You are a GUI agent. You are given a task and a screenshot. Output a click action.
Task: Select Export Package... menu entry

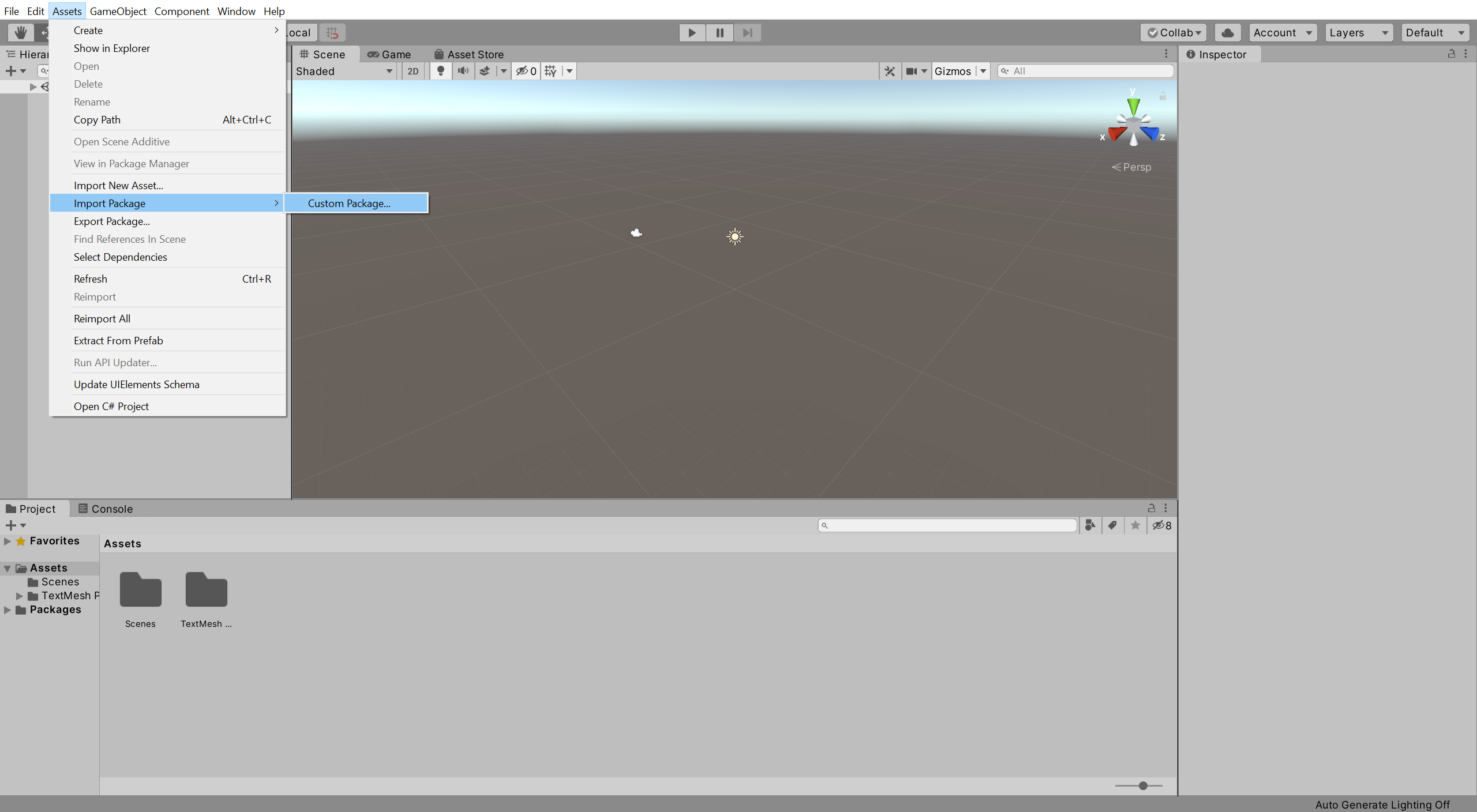[x=112, y=221]
